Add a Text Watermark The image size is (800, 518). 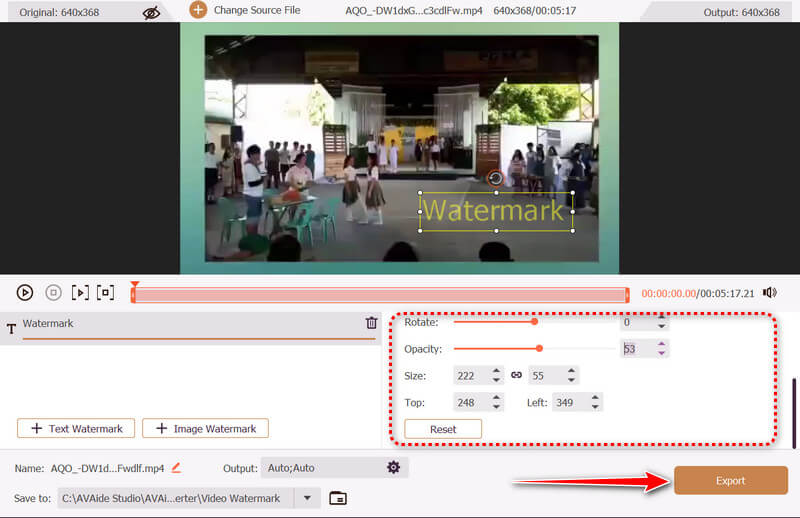76,429
